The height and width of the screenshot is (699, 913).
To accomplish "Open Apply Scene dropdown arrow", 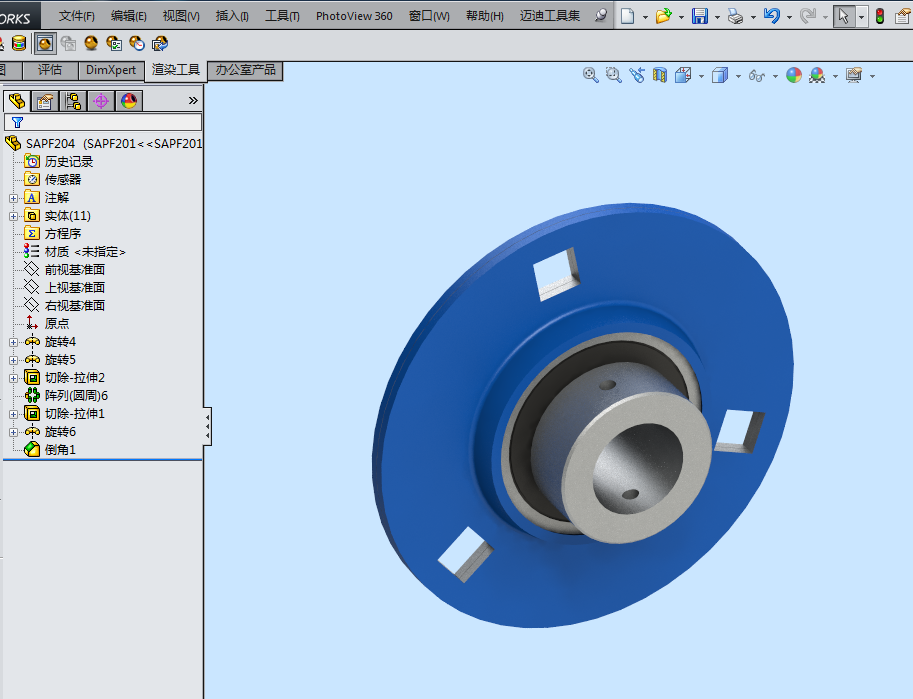I will [835, 76].
